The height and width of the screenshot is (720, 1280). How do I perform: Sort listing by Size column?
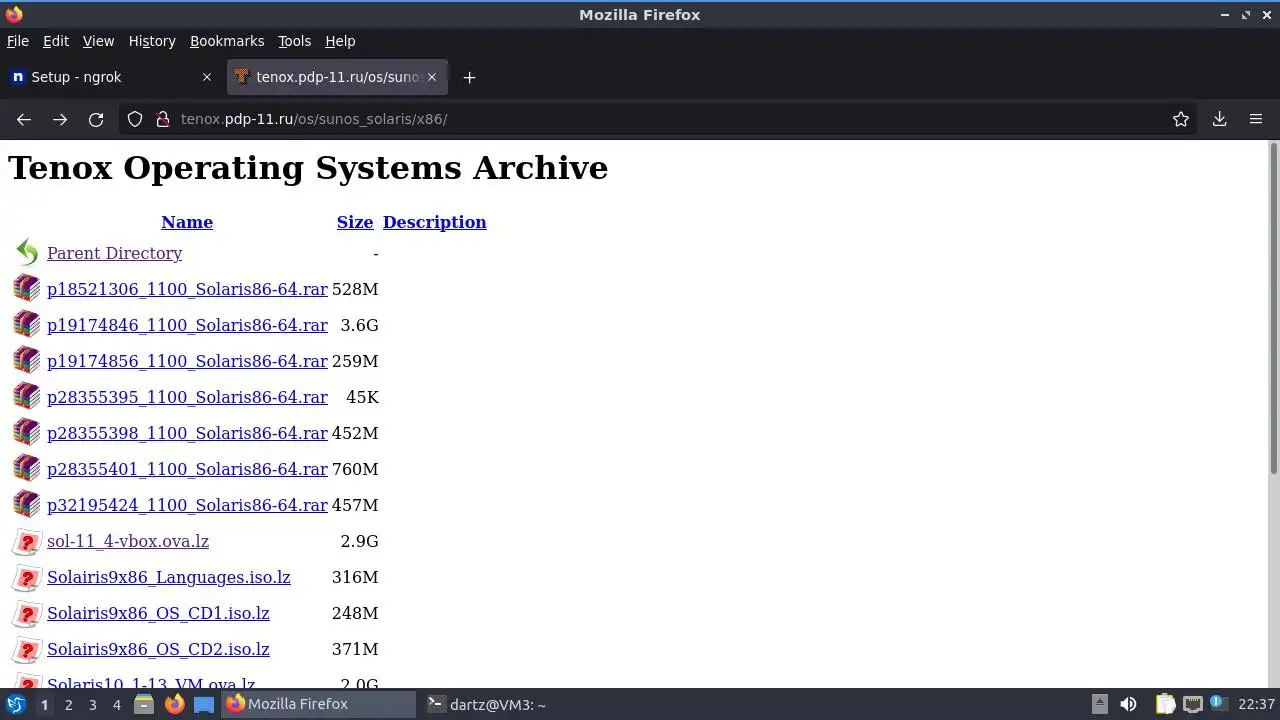point(355,222)
